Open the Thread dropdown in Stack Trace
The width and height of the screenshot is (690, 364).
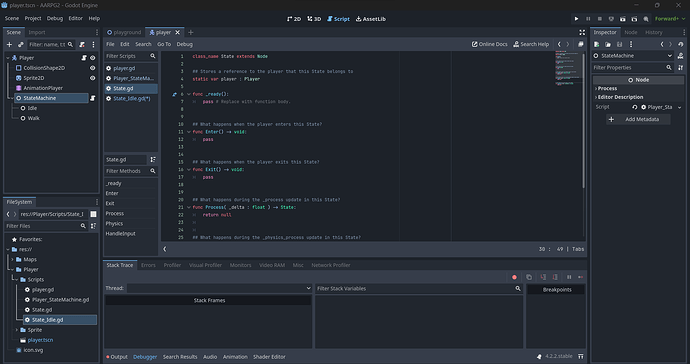click(x=219, y=288)
